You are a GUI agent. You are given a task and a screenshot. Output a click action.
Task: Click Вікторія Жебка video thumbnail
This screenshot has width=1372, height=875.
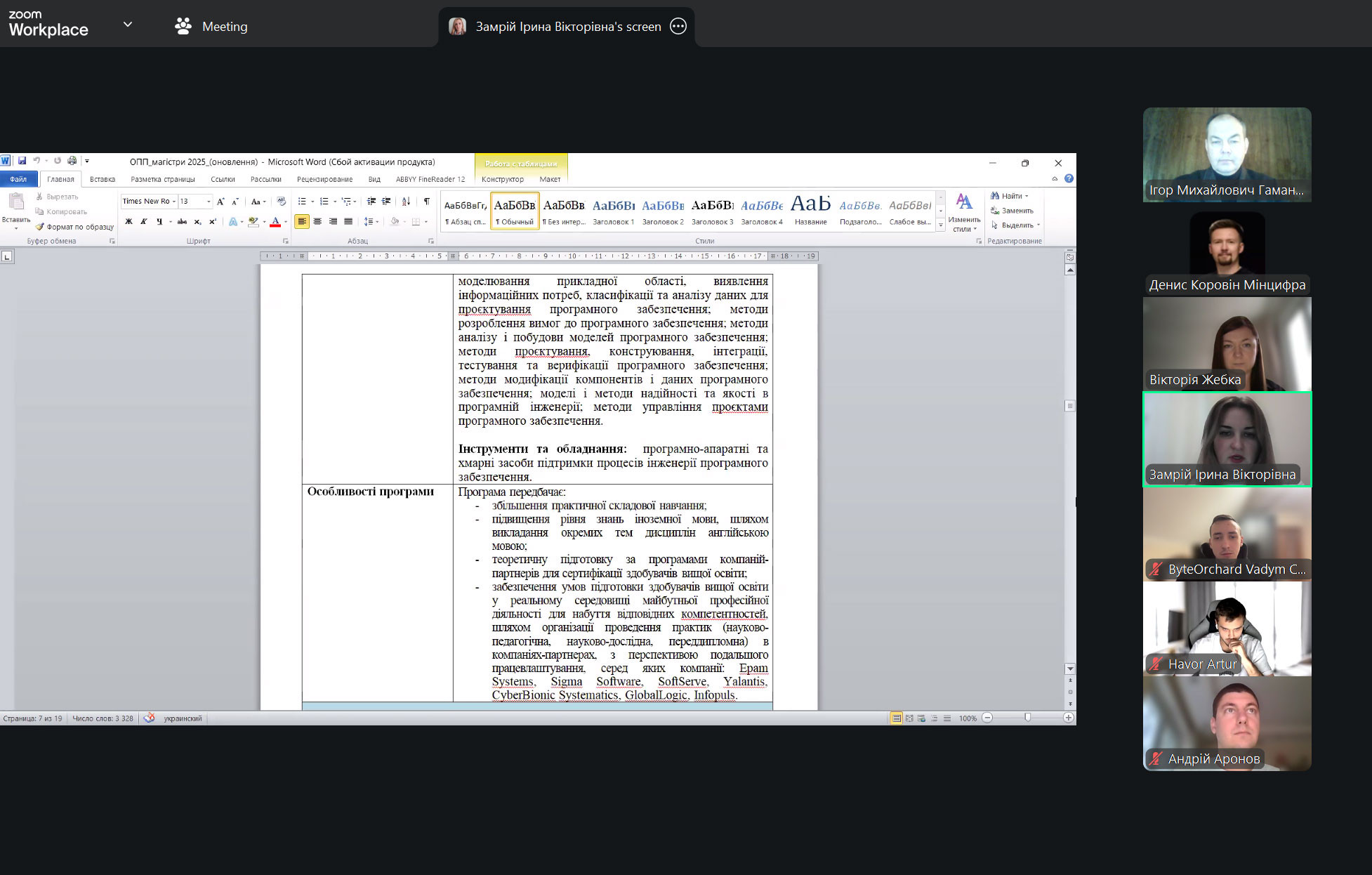[x=1227, y=343]
